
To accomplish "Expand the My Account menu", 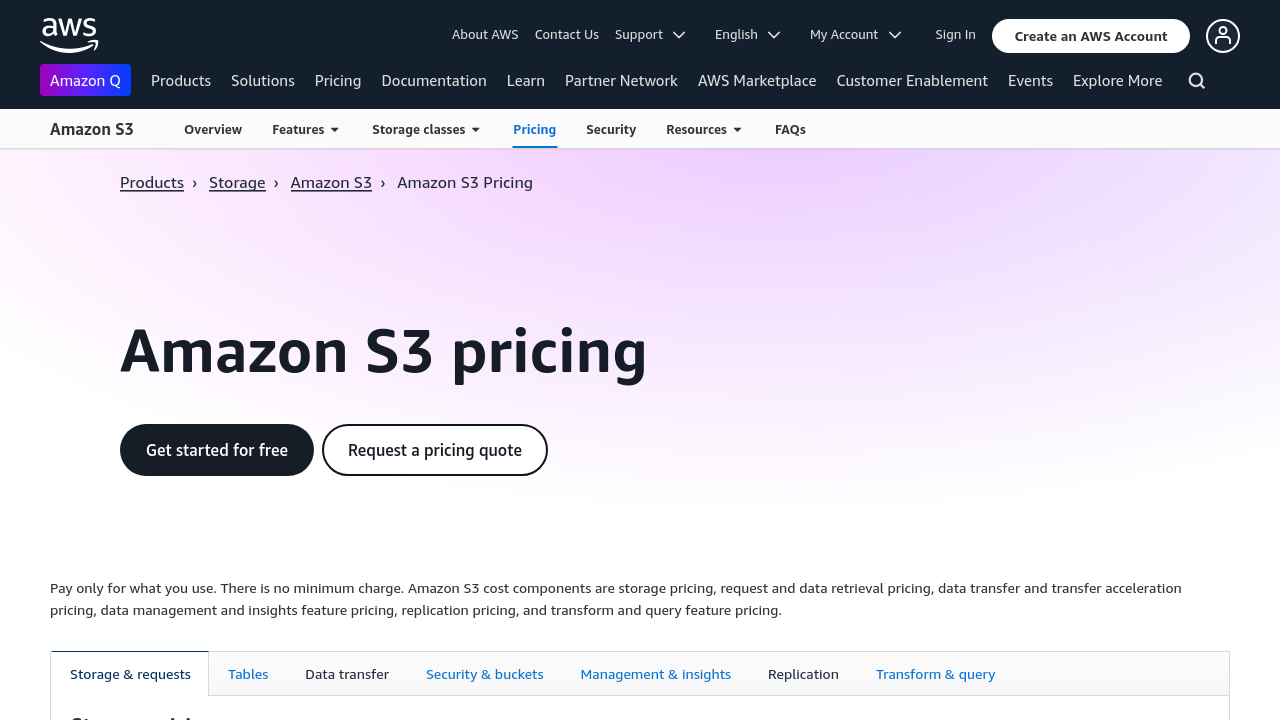I will point(855,35).
